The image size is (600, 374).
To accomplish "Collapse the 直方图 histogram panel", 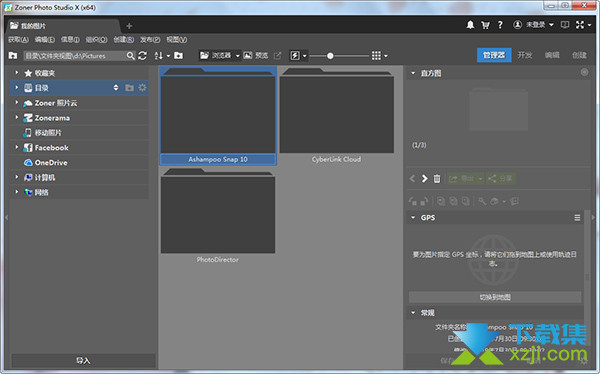I will tap(413, 73).
